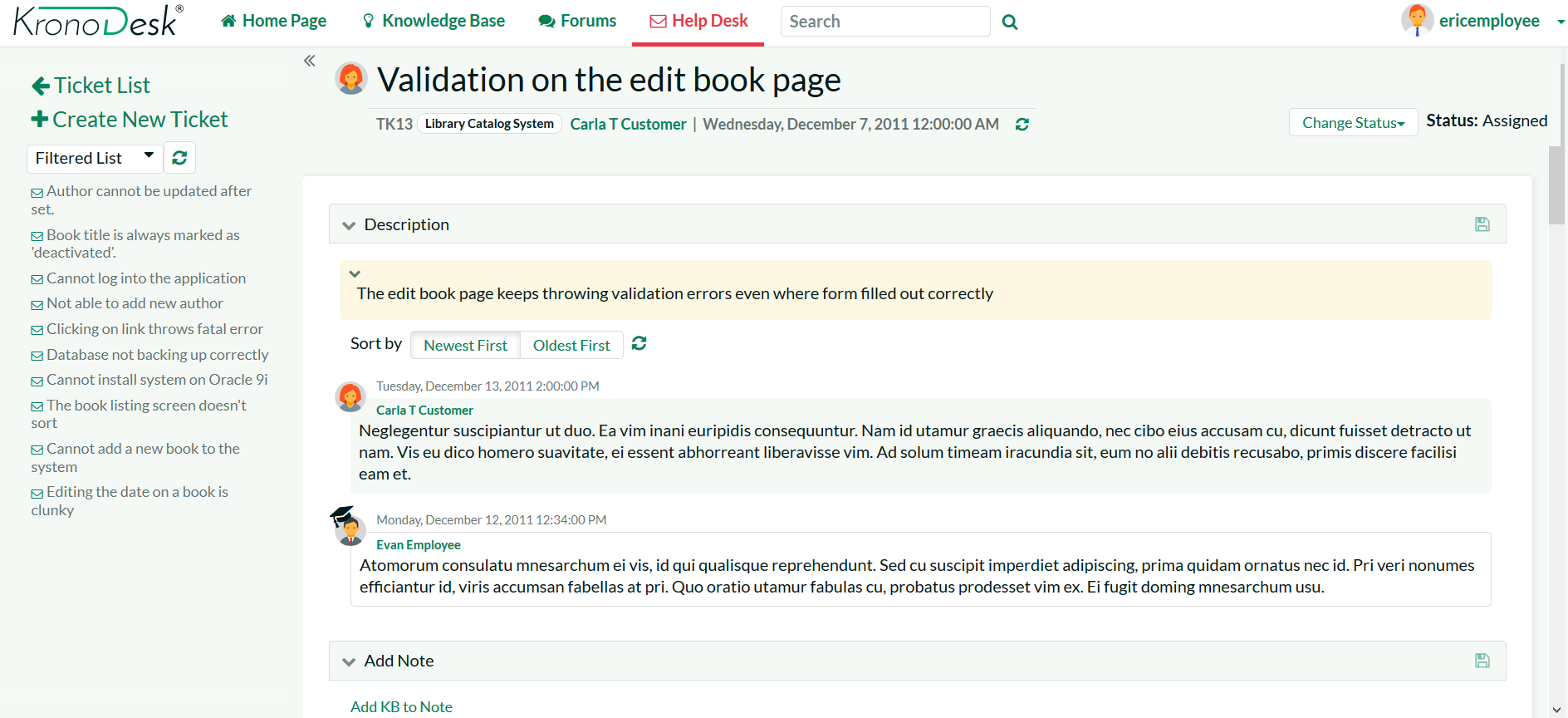
Task: Click refresh icon next to ticket date
Action: [x=1022, y=124]
